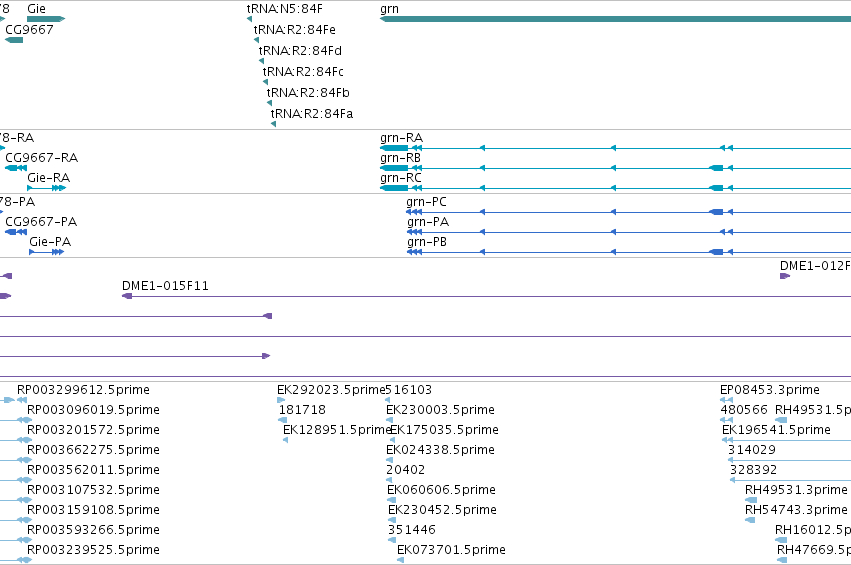Screen dimensions: 851x565
Task: Select RP003159108.5prime EST label
Action: tap(93, 510)
